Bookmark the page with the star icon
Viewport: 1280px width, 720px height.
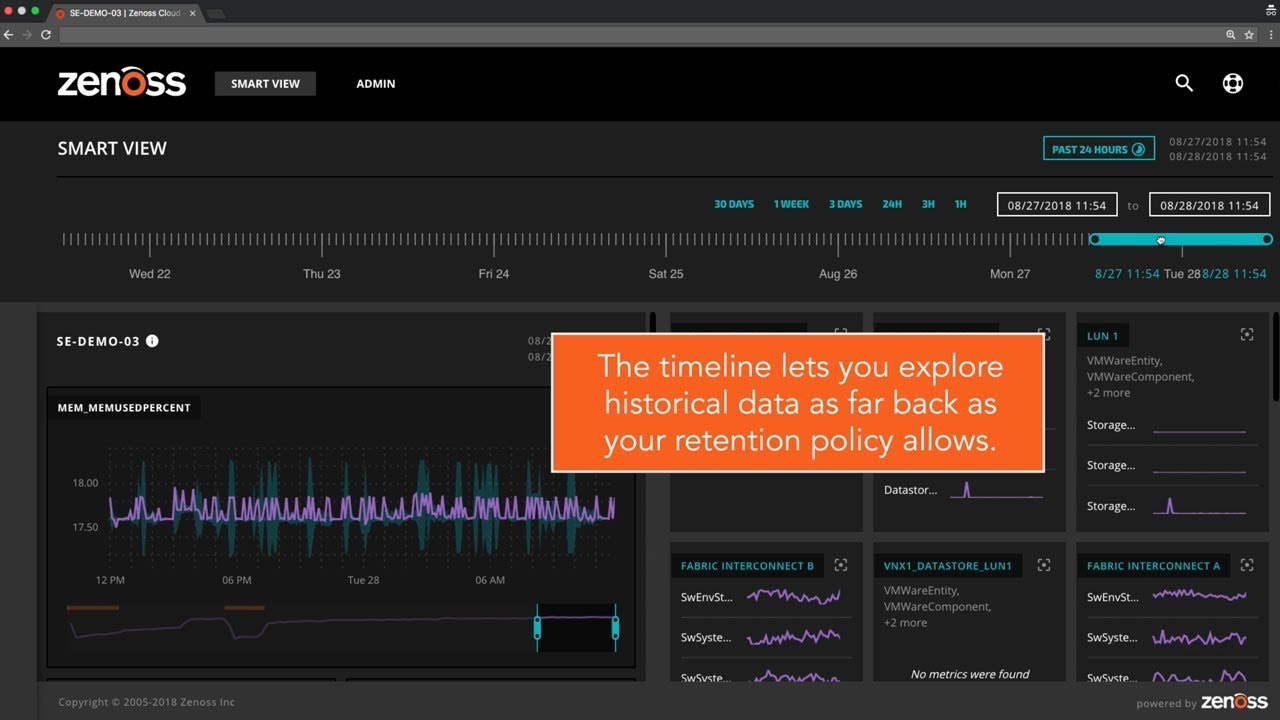pyautogui.click(x=1249, y=34)
